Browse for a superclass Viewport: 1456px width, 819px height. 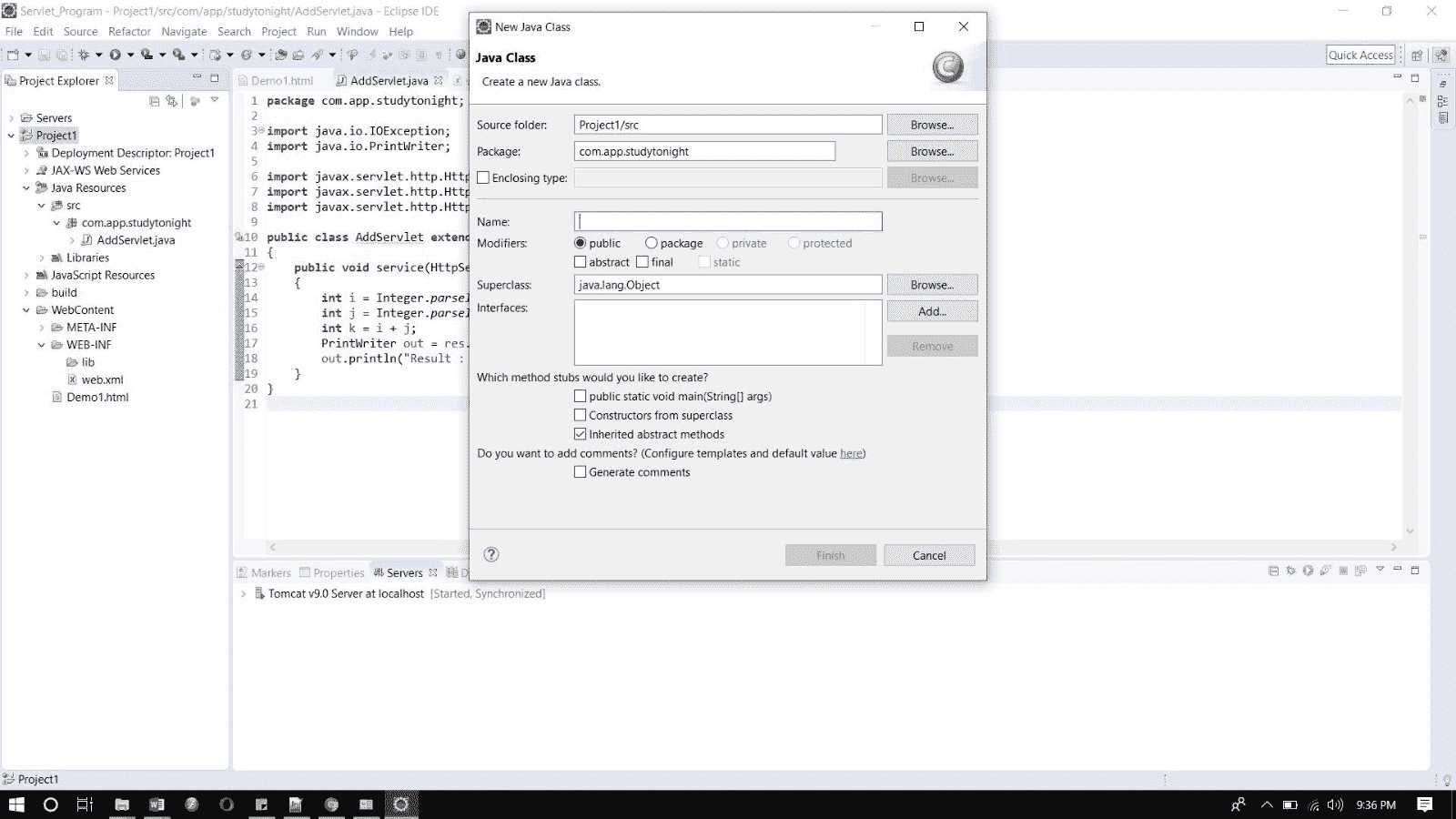click(x=931, y=284)
